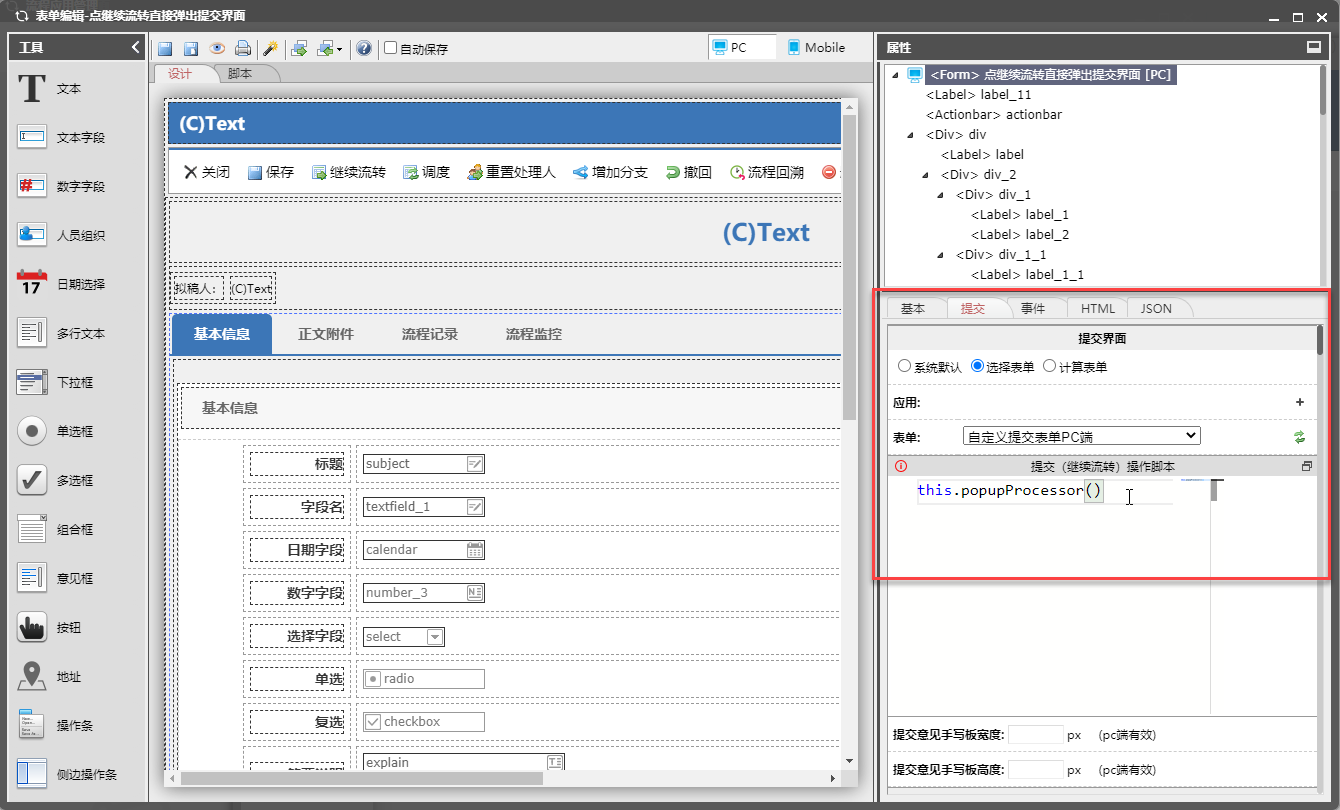Open the select field dropdown on the canvas
The height and width of the screenshot is (810, 1340).
click(x=434, y=637)
